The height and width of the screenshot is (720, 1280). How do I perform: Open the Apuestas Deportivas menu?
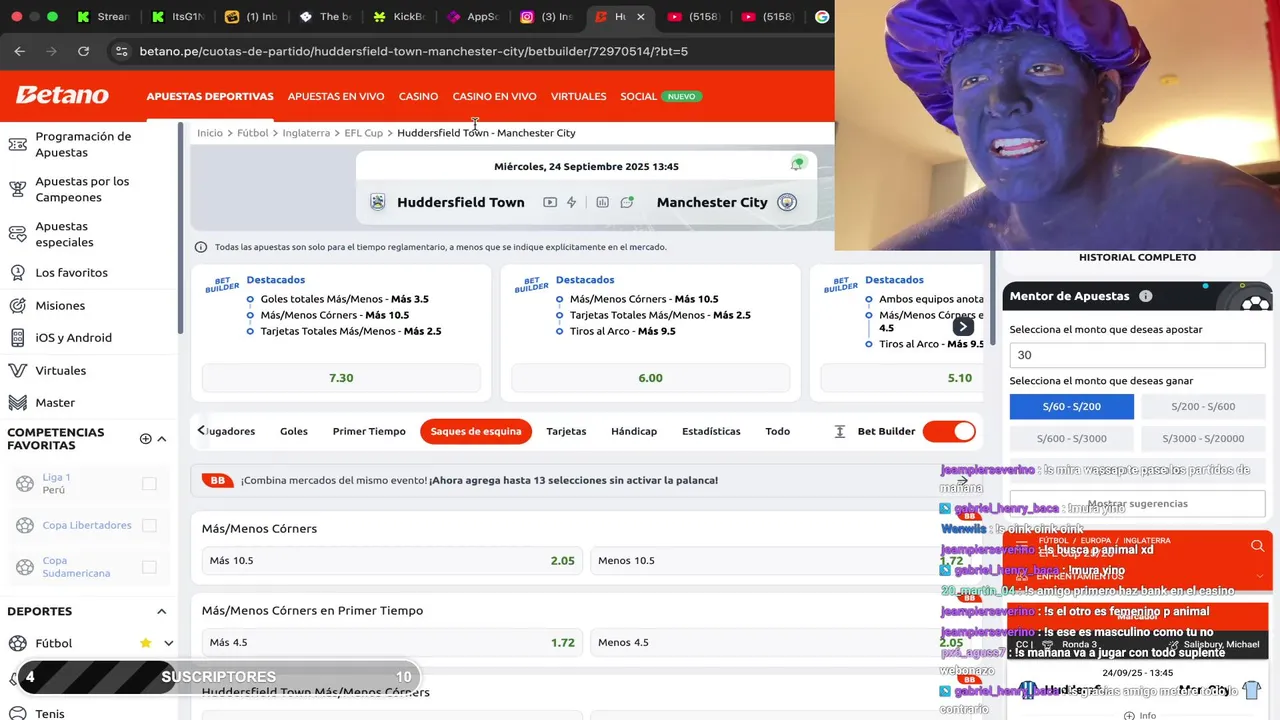(210, 97)
